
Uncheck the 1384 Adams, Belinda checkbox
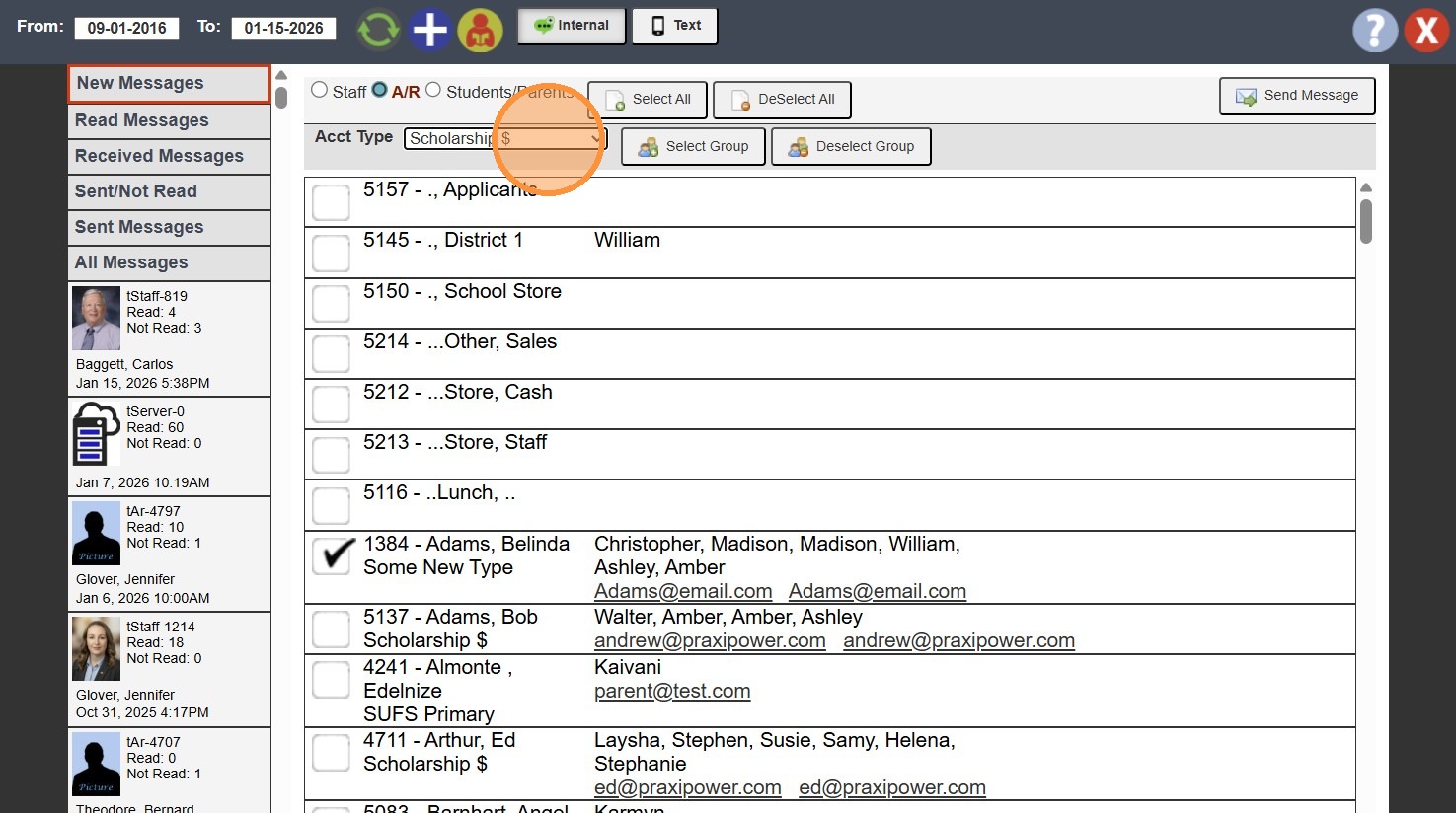[332, 555]
